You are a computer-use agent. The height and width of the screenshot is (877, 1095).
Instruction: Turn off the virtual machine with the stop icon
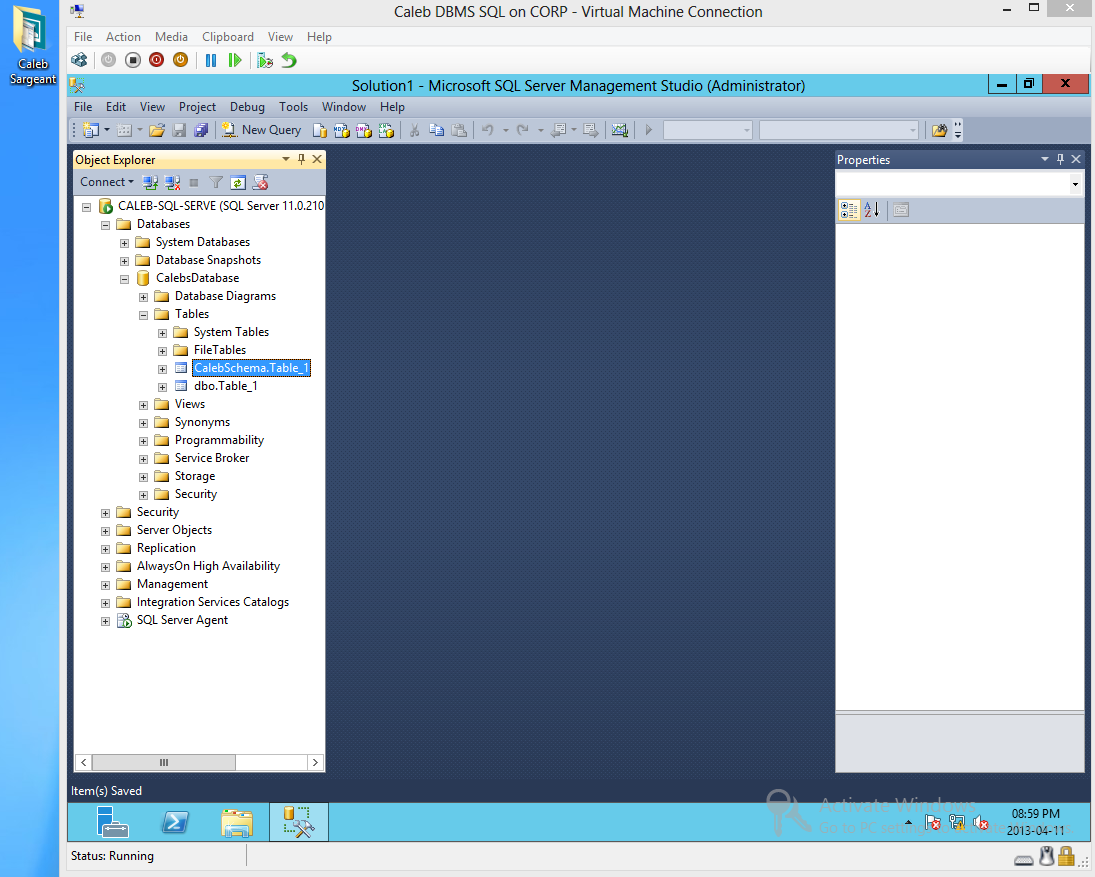(x=133, y=60)
